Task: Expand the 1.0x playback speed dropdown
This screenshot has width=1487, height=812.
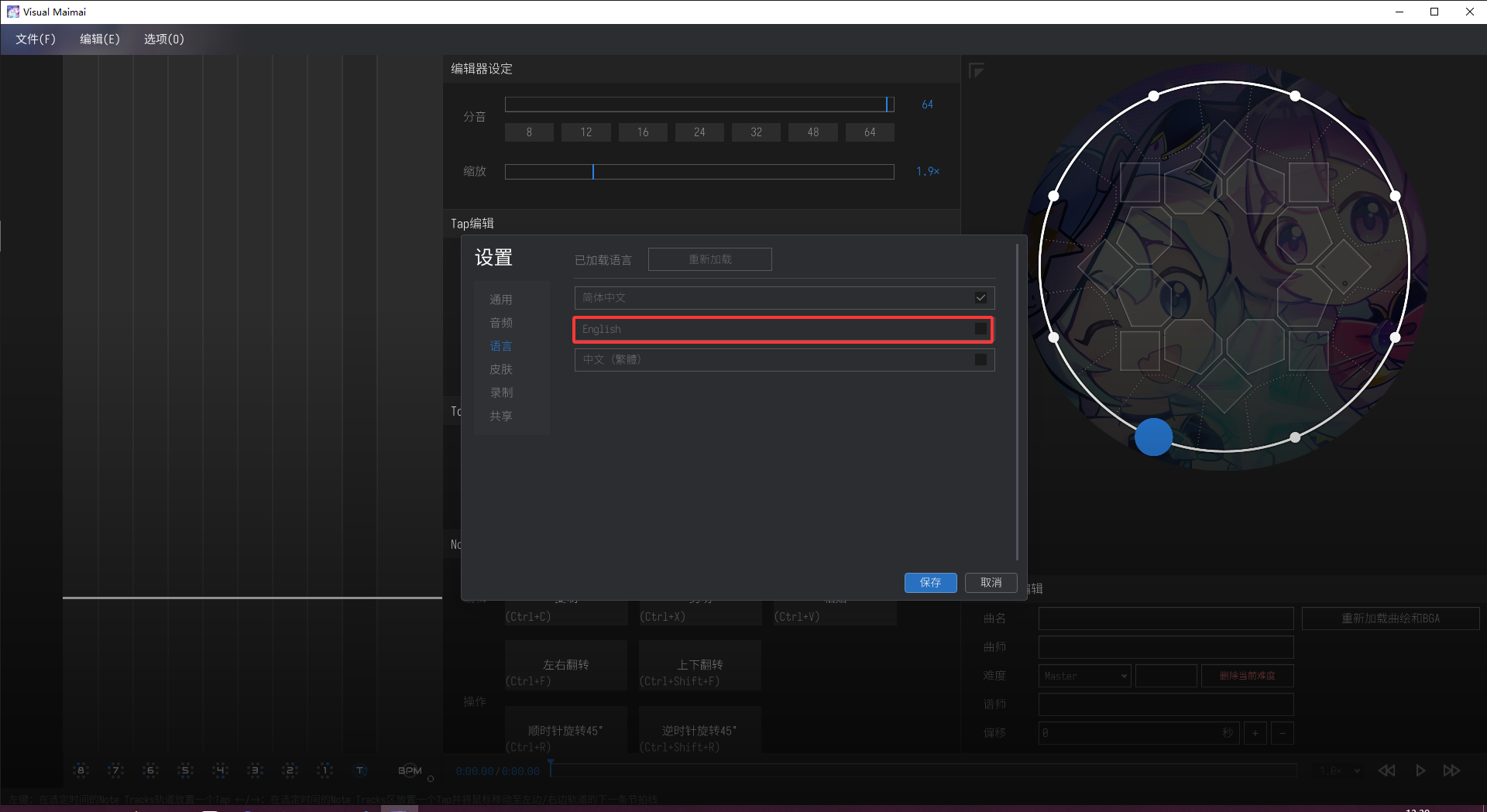Action: pos(1341,771)
